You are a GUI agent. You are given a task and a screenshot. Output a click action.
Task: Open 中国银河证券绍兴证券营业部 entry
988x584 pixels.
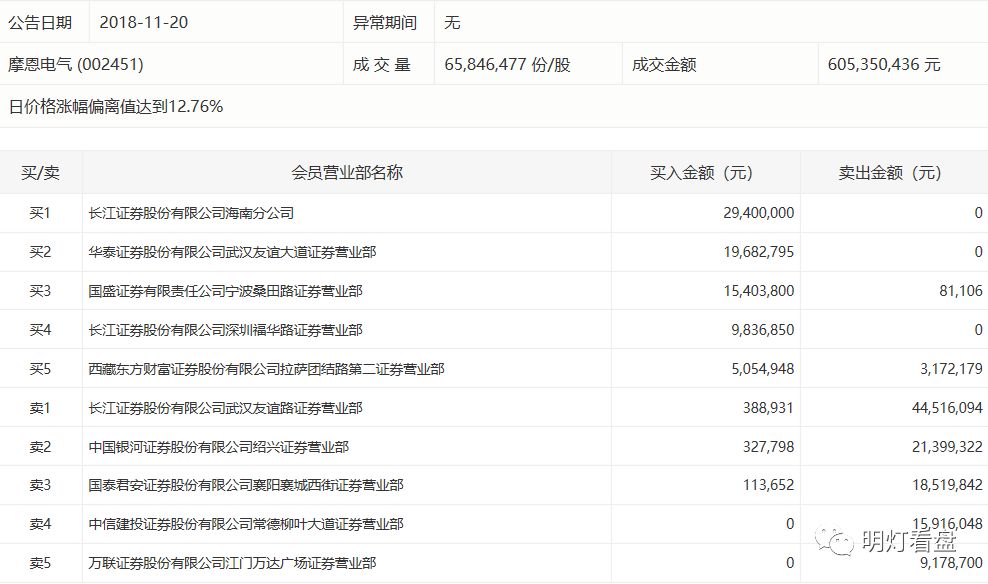(x=219, y=447)
